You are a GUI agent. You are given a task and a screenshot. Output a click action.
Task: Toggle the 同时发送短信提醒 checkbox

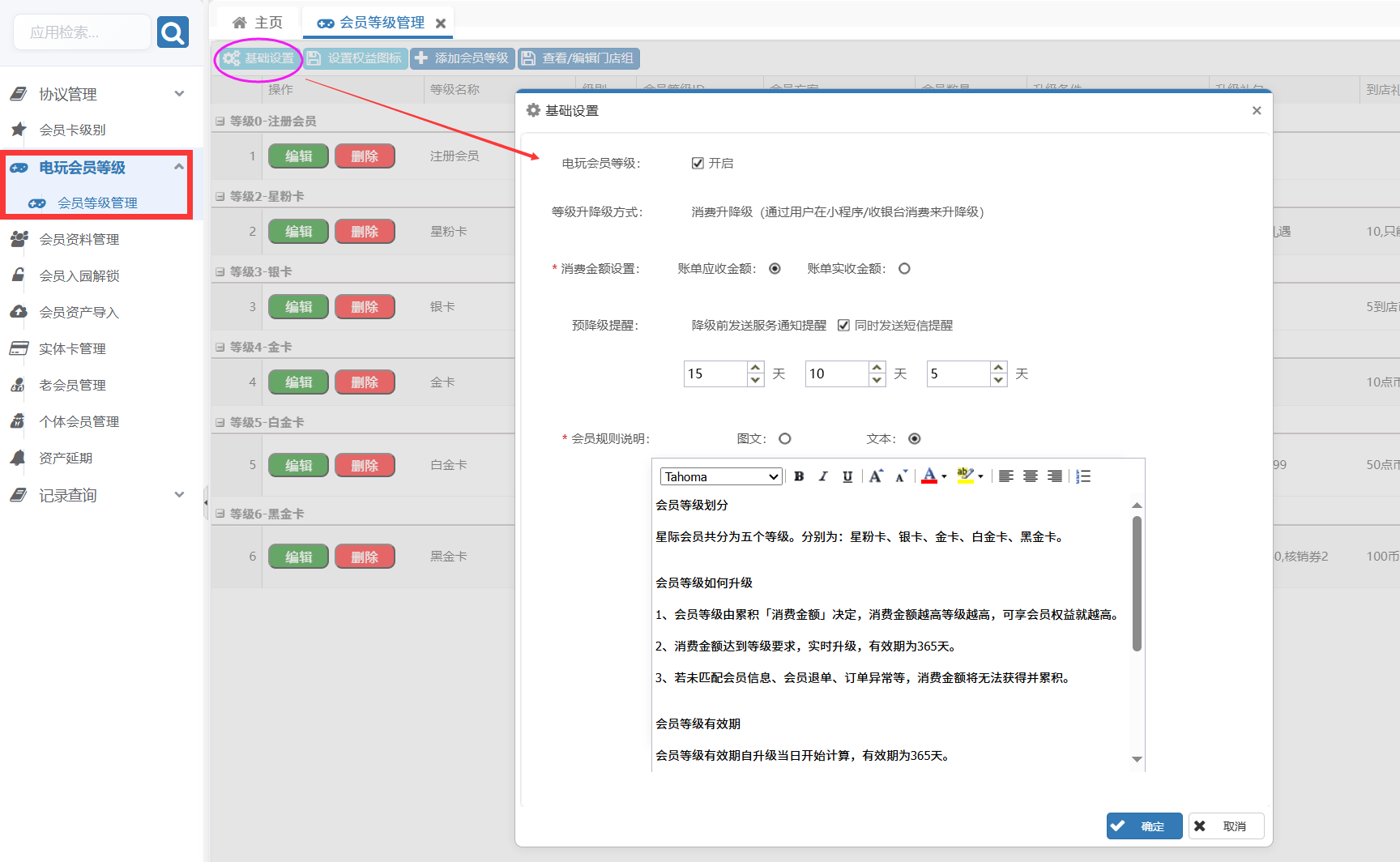click(843, 326)
